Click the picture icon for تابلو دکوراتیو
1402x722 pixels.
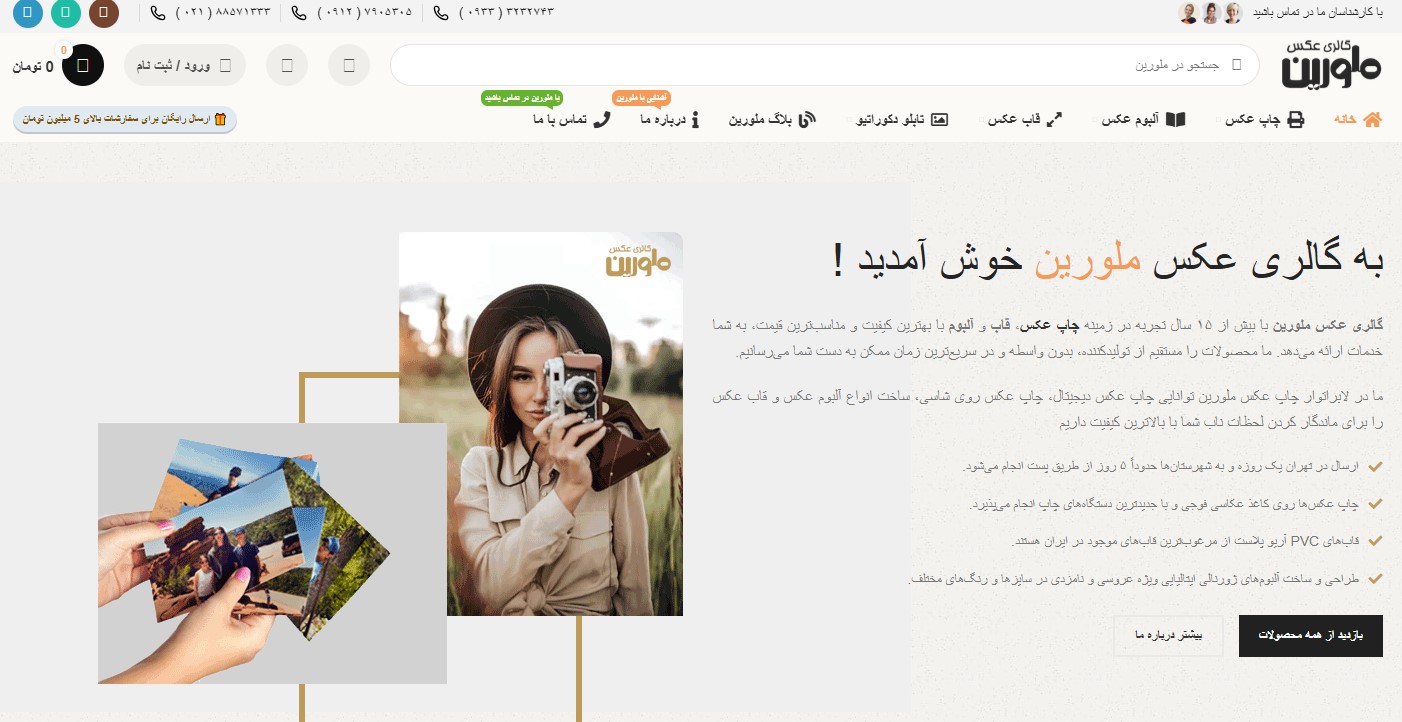(x=939, y=119)
